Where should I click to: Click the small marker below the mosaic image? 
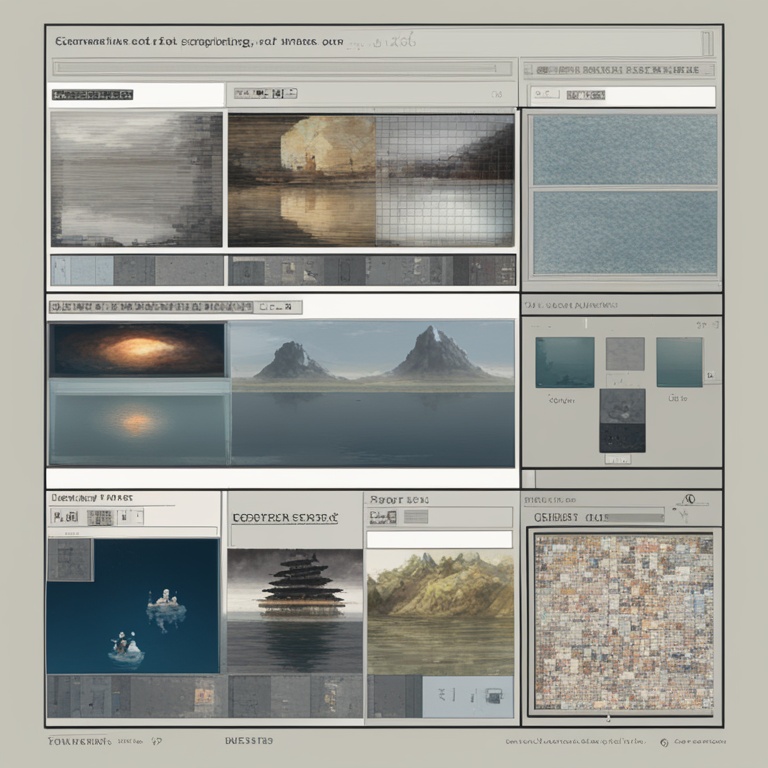(608, 719)
